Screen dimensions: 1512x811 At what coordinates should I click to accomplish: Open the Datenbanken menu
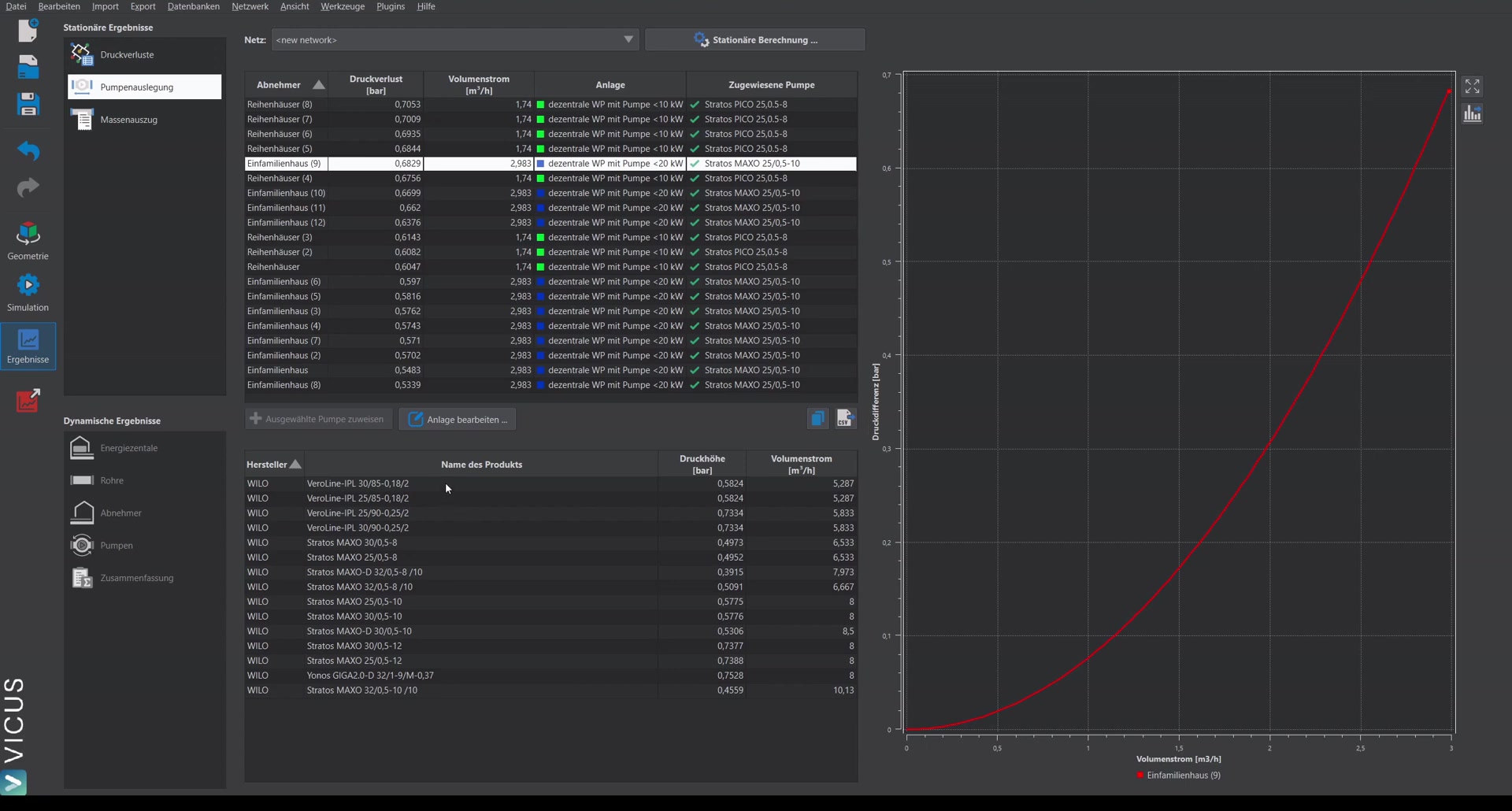194,6
